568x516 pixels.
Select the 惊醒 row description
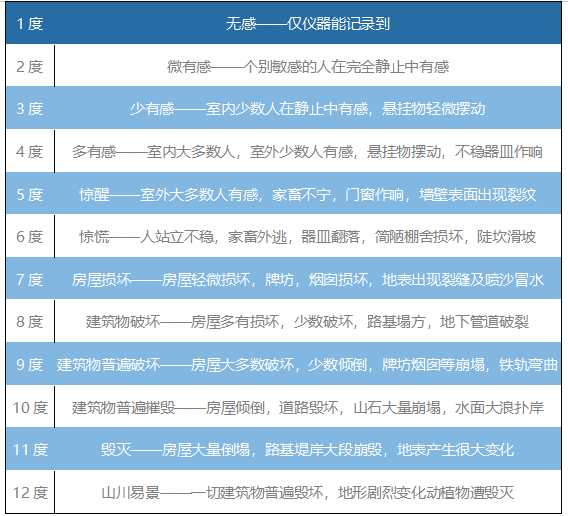(308, 195)
